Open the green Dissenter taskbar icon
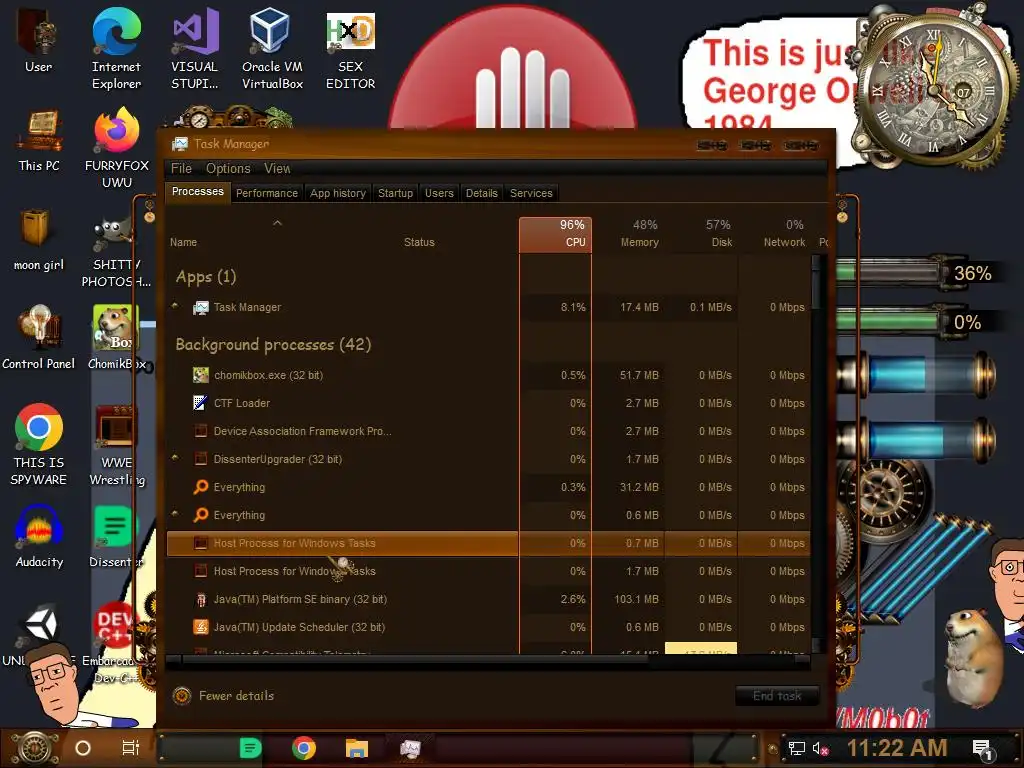This screenshot has width=1024, height=768. (250, 748)
